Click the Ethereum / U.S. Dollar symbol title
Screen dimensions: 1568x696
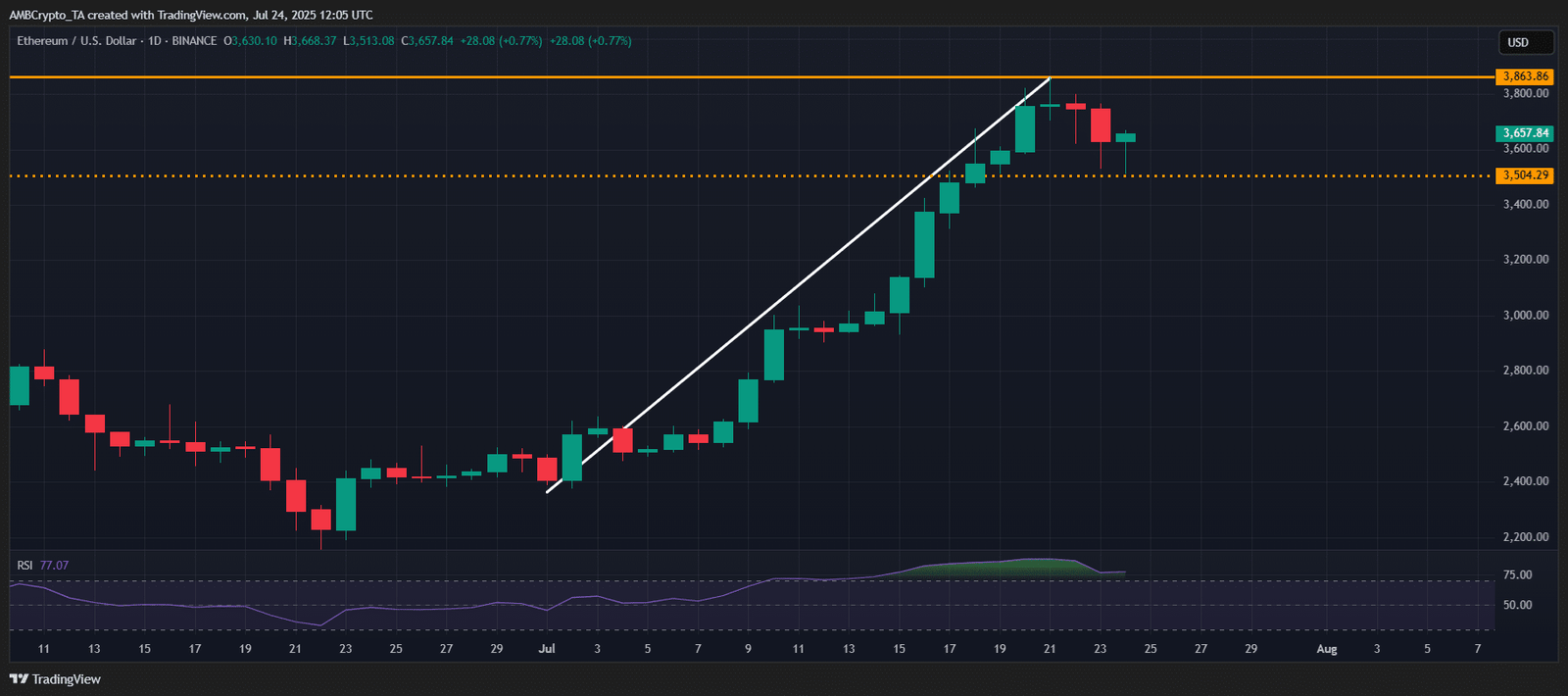(x=76, y=41)
